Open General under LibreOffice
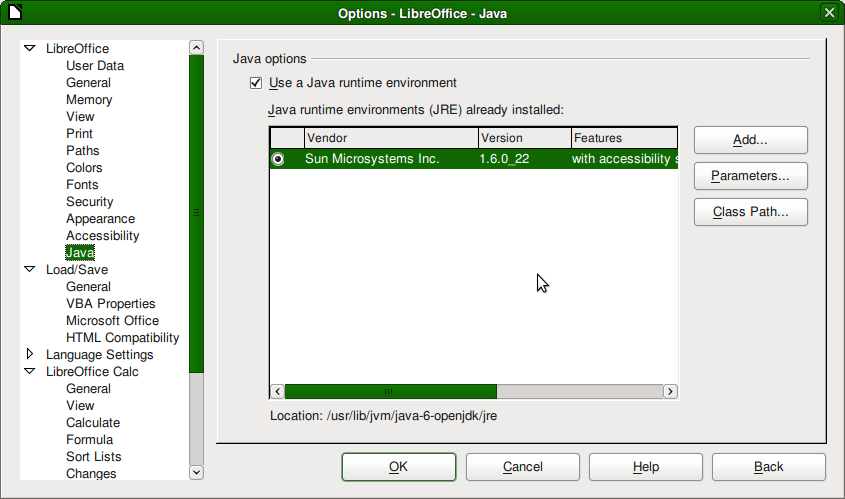This screenshot has height=499, width=845. [88, 82]
